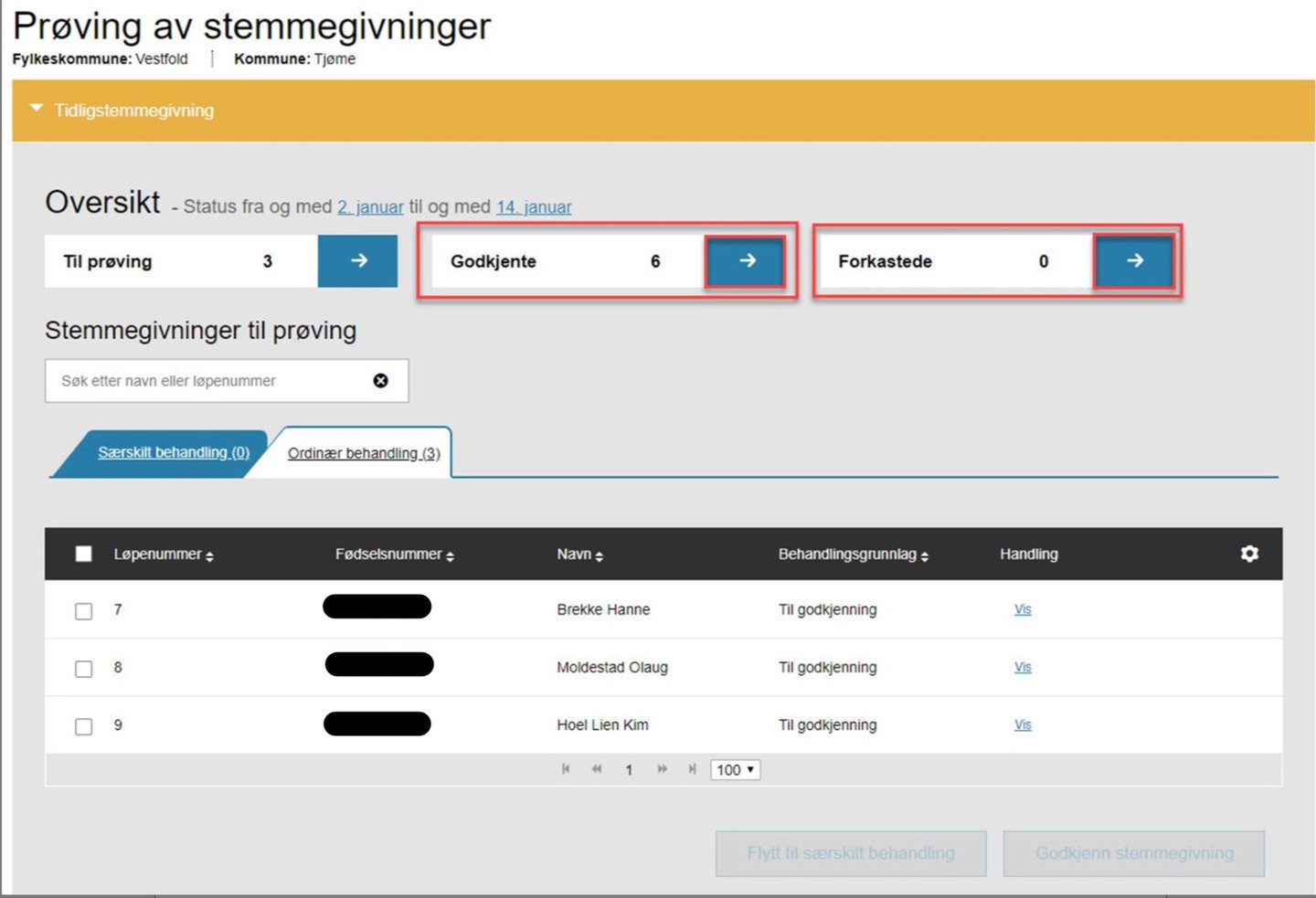1316x898 pixels.
Task: Select the Ordinær behandling (3) tab
Action: coord(364,453)
